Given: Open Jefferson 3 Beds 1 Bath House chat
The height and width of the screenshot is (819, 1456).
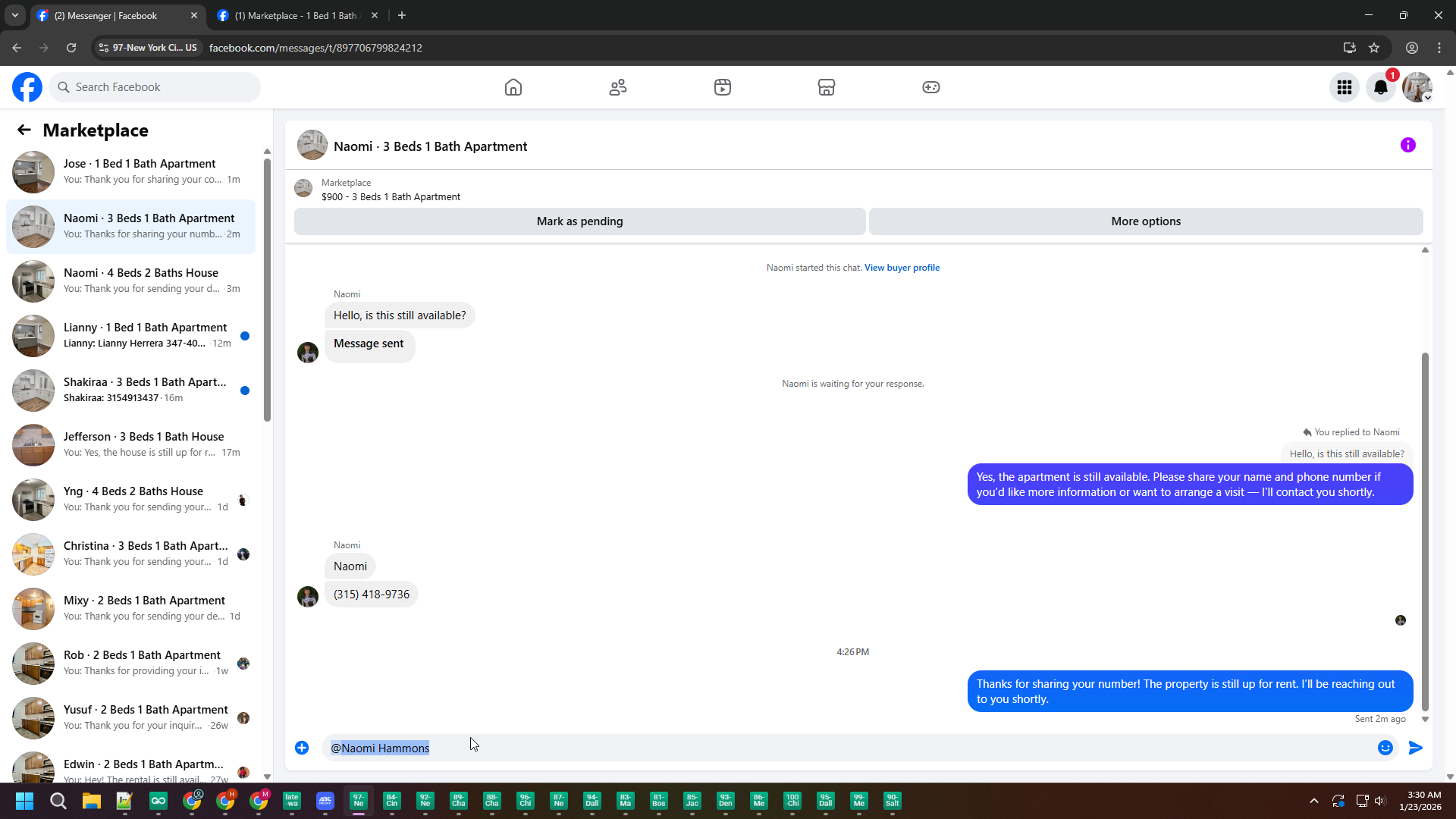Looking at the screenshot, I should tap(130, 445).
